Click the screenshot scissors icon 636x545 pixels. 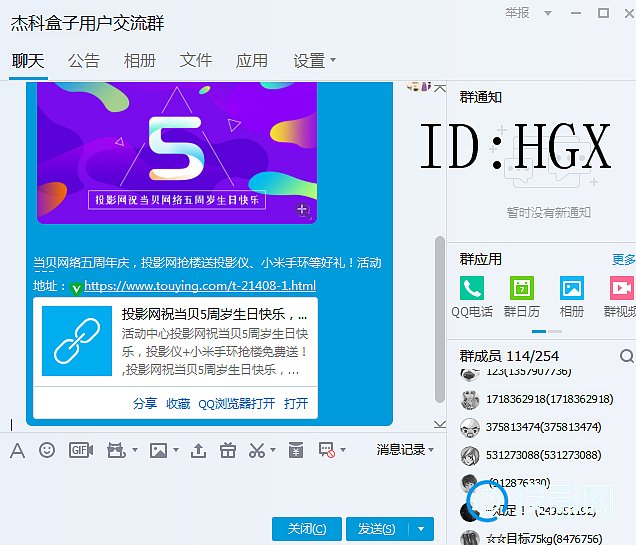pyautogui.click(x=257, y=450)
